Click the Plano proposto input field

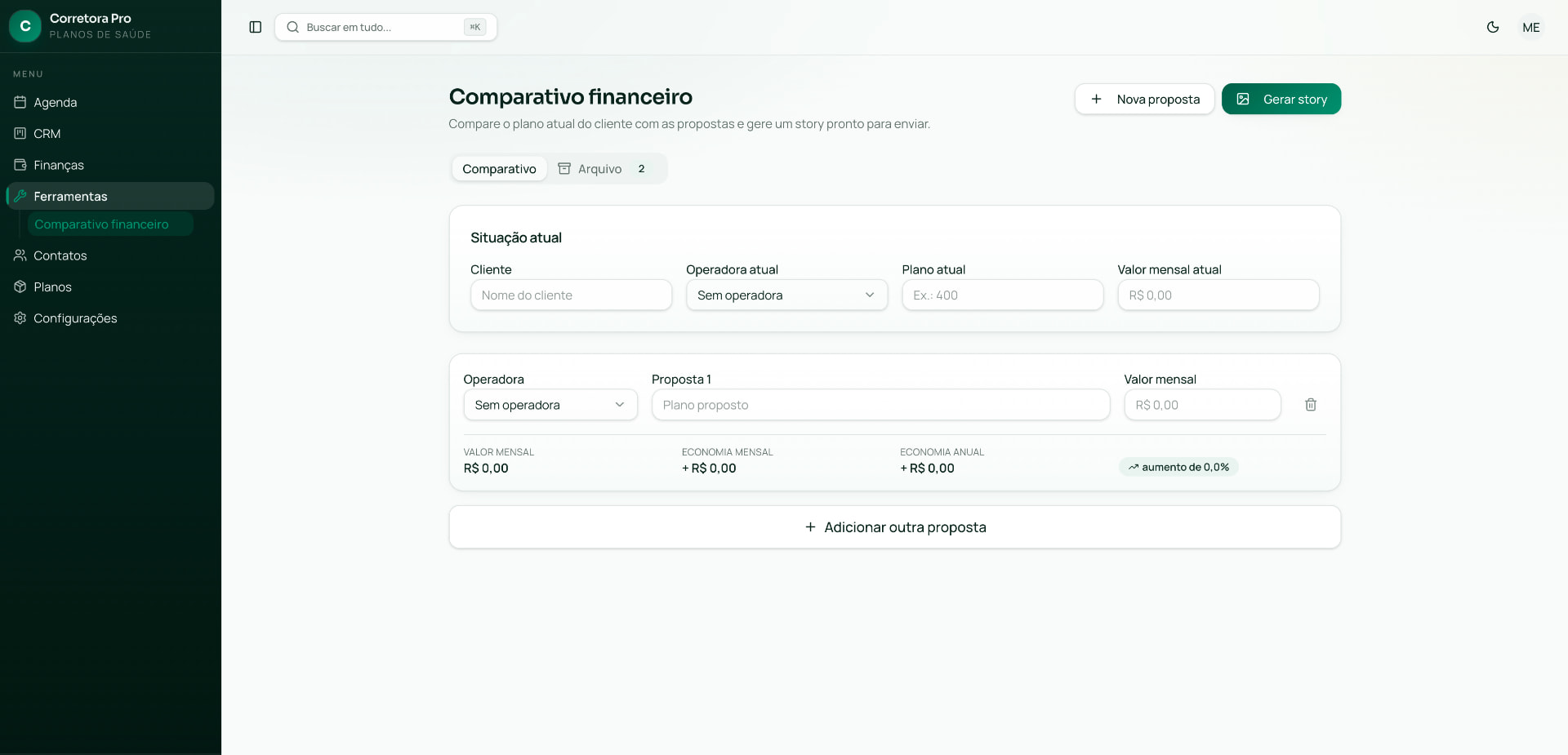(880, 405)
